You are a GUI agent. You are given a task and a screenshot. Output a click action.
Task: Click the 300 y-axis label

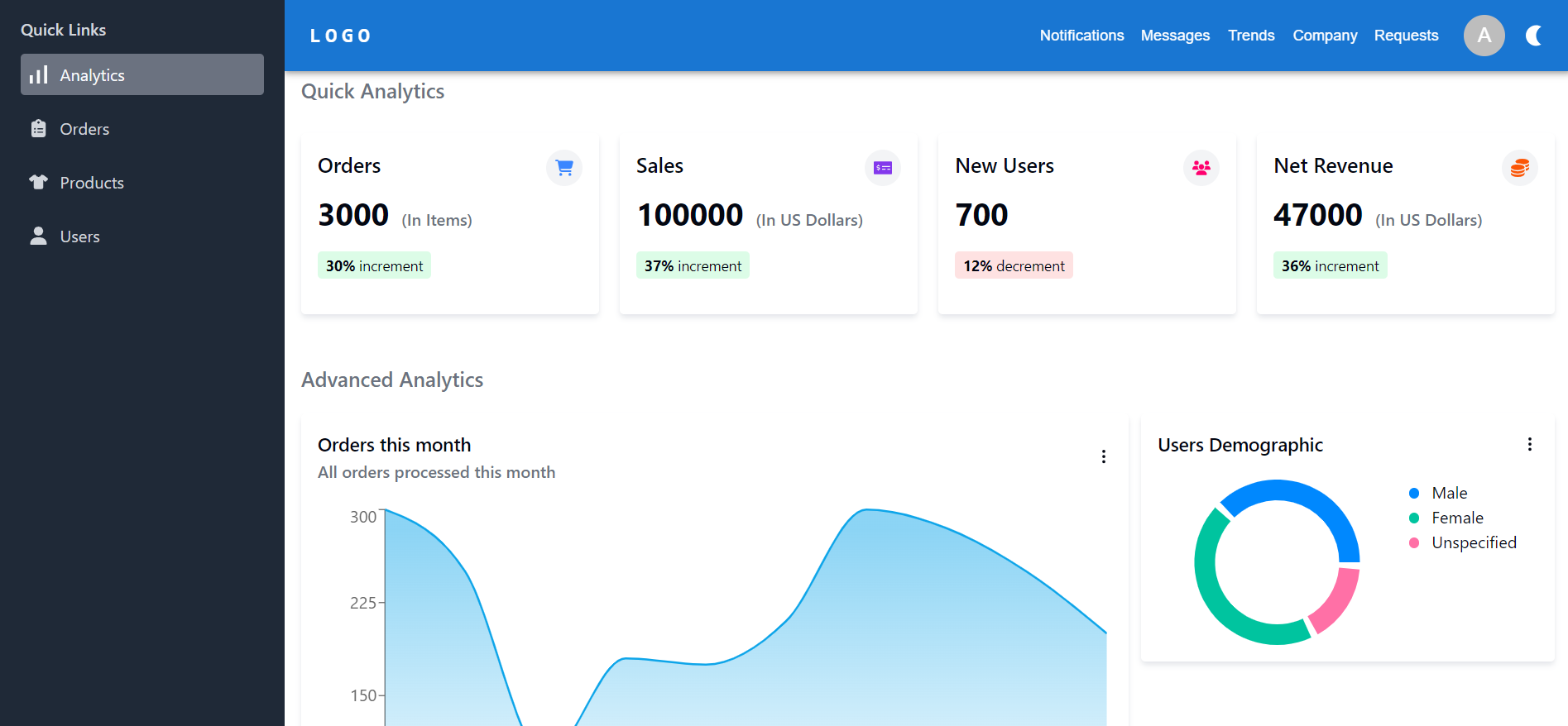pyautogui.click(x=363, y=517)
